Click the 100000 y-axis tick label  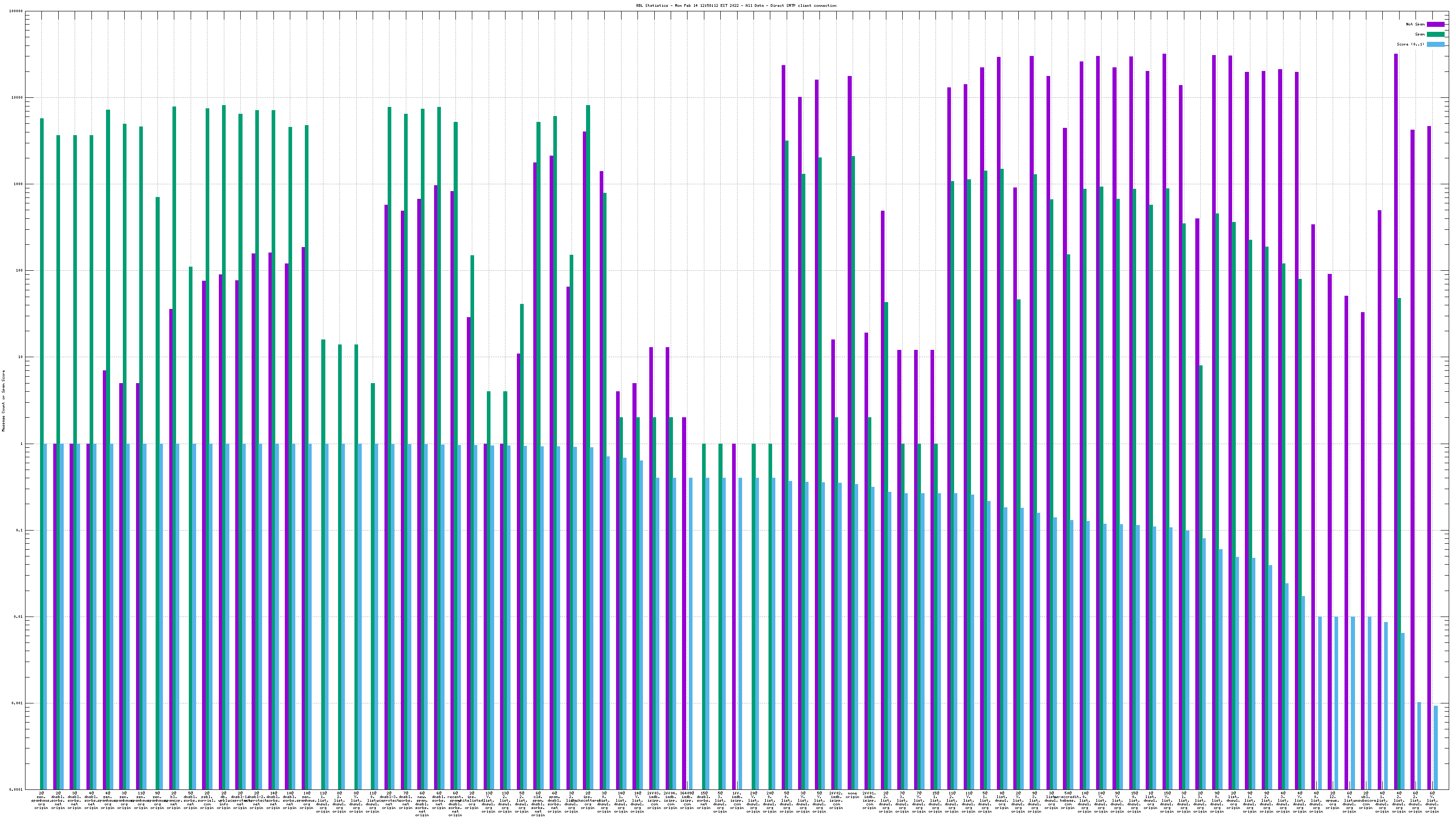16,11
